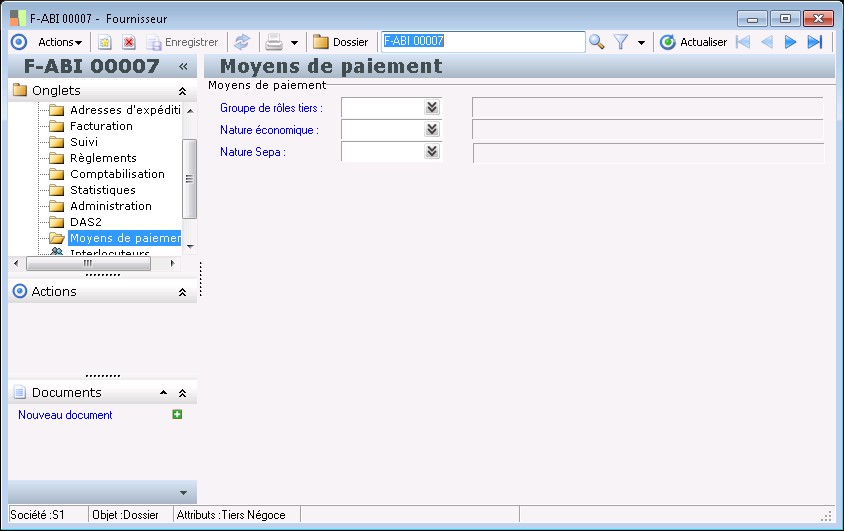Collapse the Documents section
This screenshot has width=844, height=531.
(x=182, y=393)
